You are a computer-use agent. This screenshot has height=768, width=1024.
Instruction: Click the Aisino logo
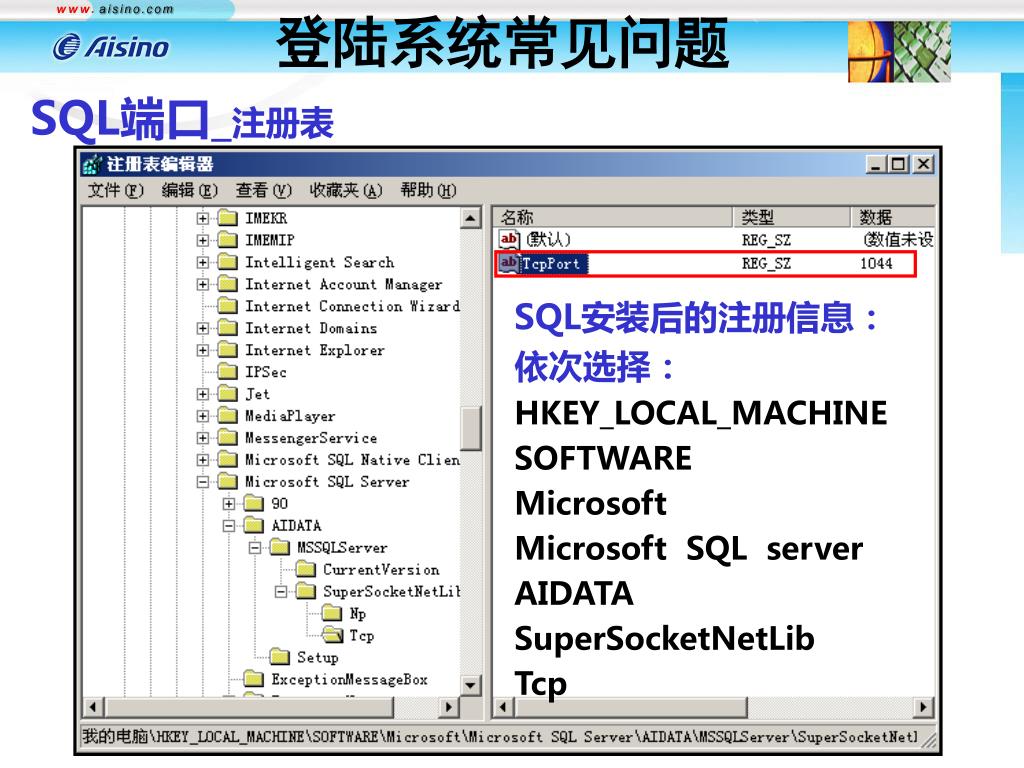(x=111, y=47)
